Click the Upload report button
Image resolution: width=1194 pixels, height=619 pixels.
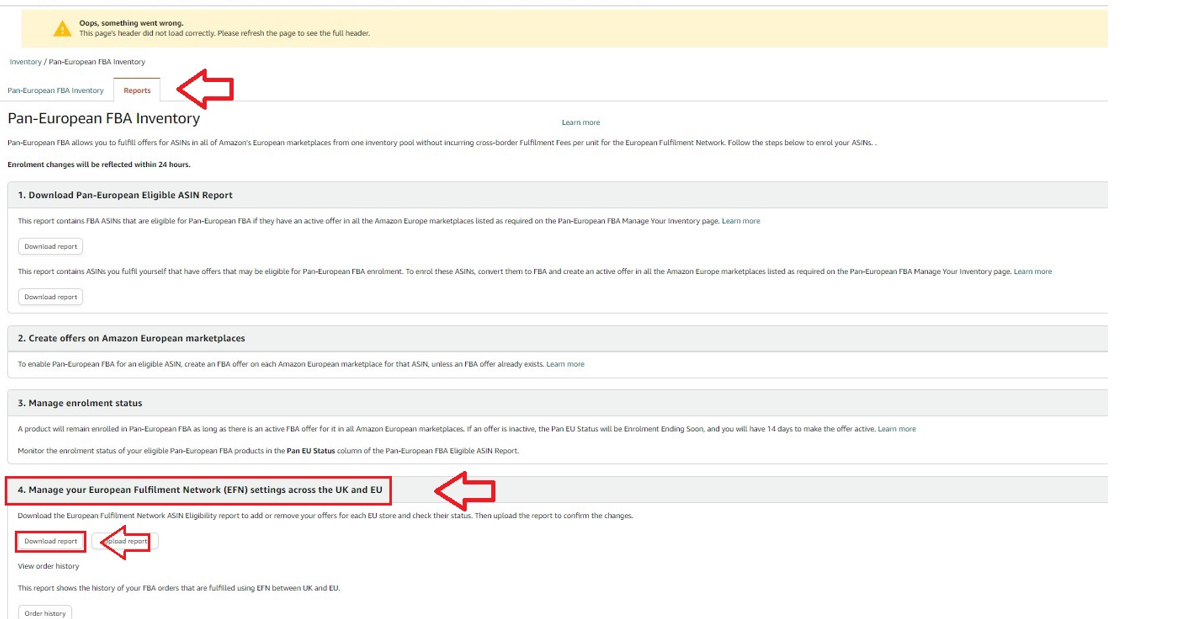pyautogui.click(x=126, y=541)
